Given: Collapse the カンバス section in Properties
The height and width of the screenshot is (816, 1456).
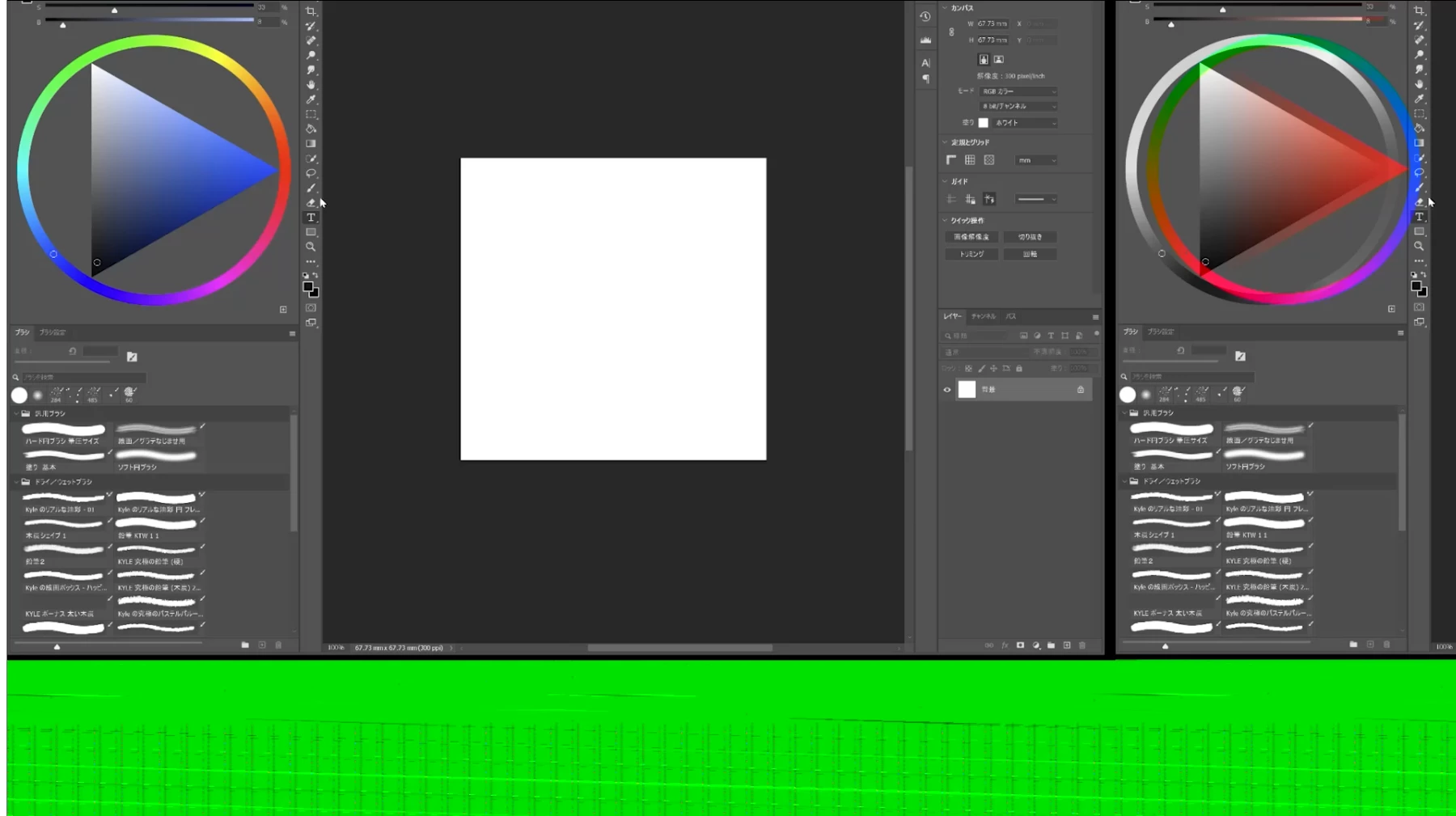Looking at the screenshot, I should coord(945,8).
